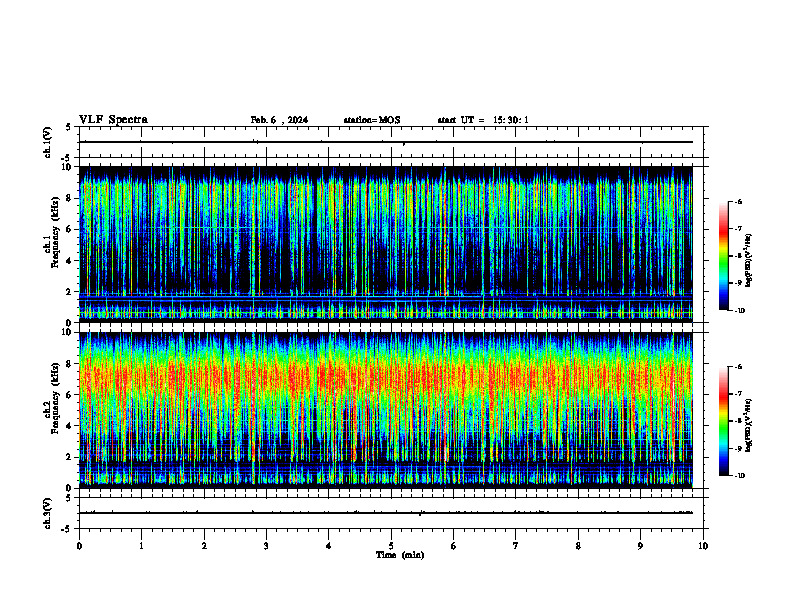Click the "4" kHz tick on ch.2 frequency axis
The height and width of the screenshot is (612, 792).
pyautogui.click(x=70, y=426)
